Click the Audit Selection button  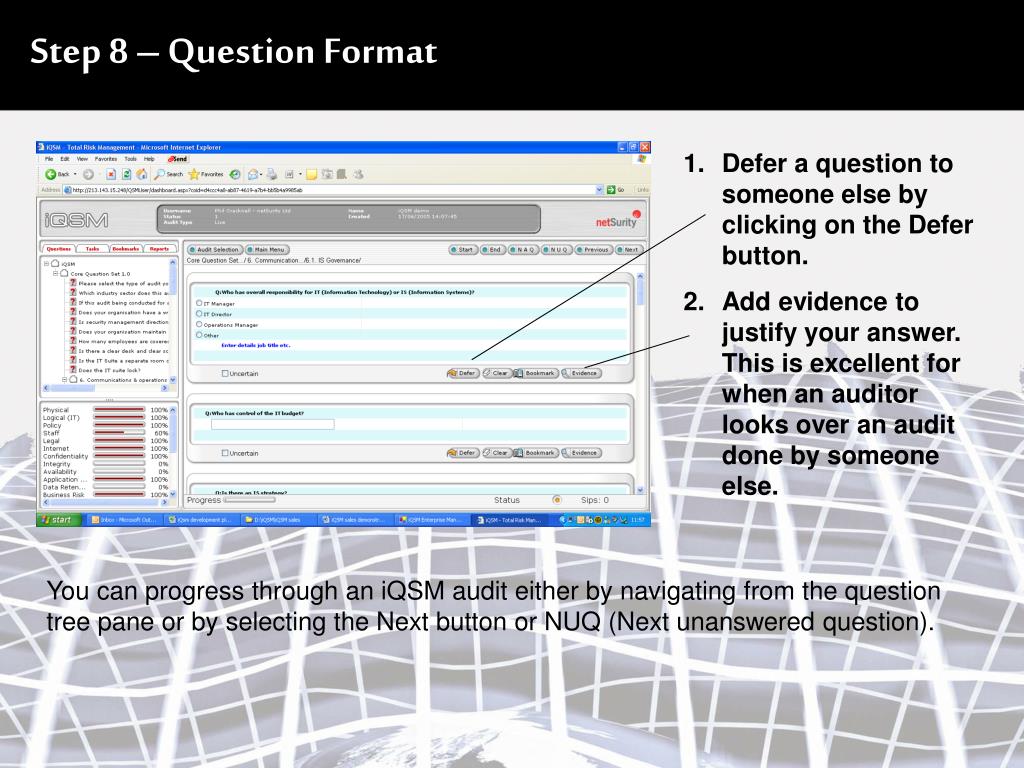click(x=215, y=249)
